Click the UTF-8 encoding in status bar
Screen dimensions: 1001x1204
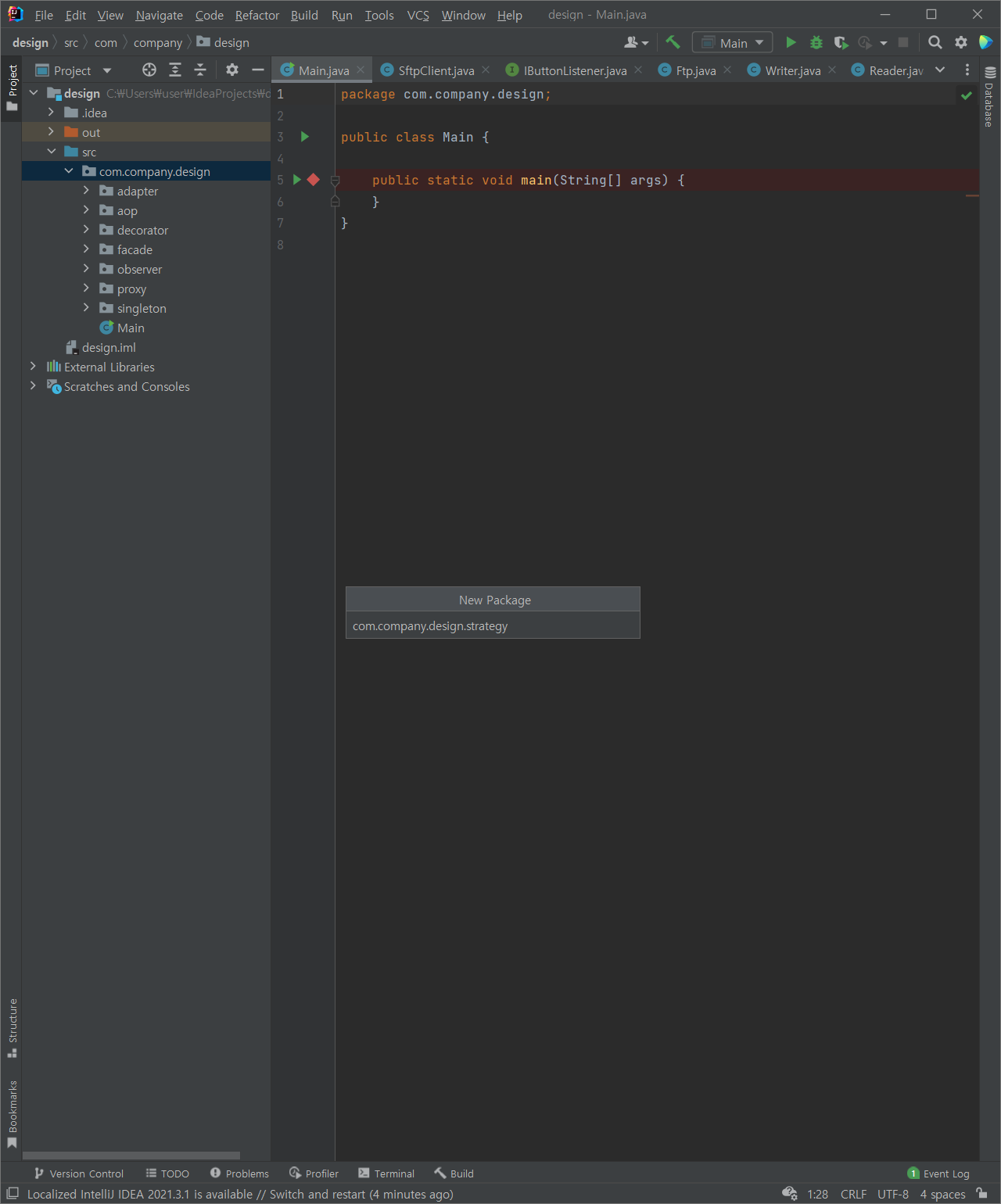point(893,1194)
